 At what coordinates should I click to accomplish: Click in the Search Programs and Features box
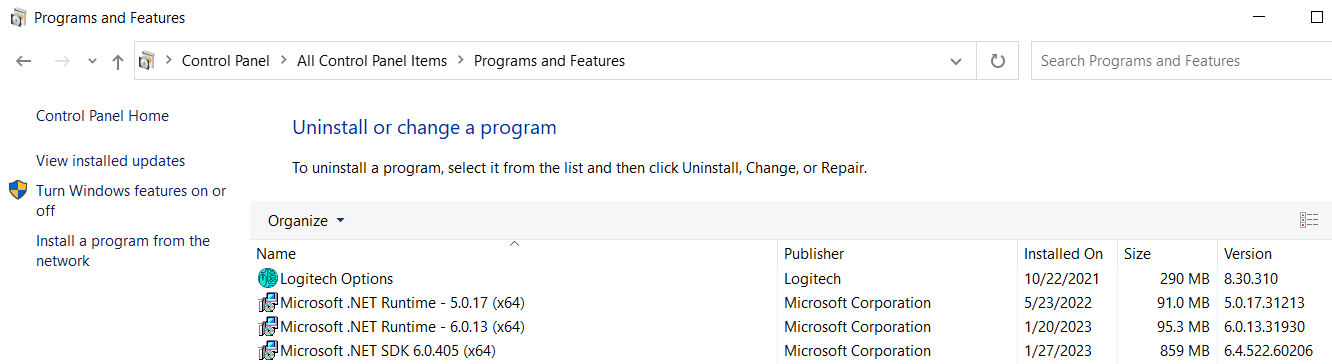(1181, 61)
